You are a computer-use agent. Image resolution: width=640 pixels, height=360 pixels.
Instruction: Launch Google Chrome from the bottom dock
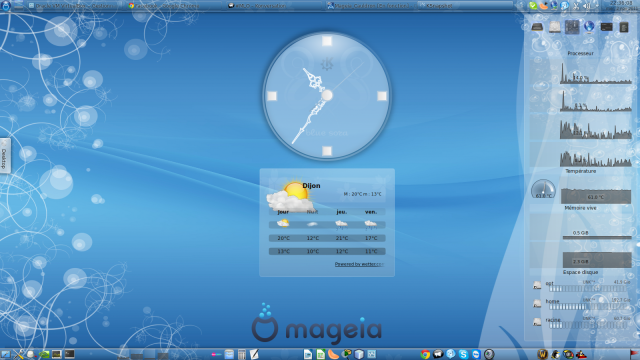[425, 354]
